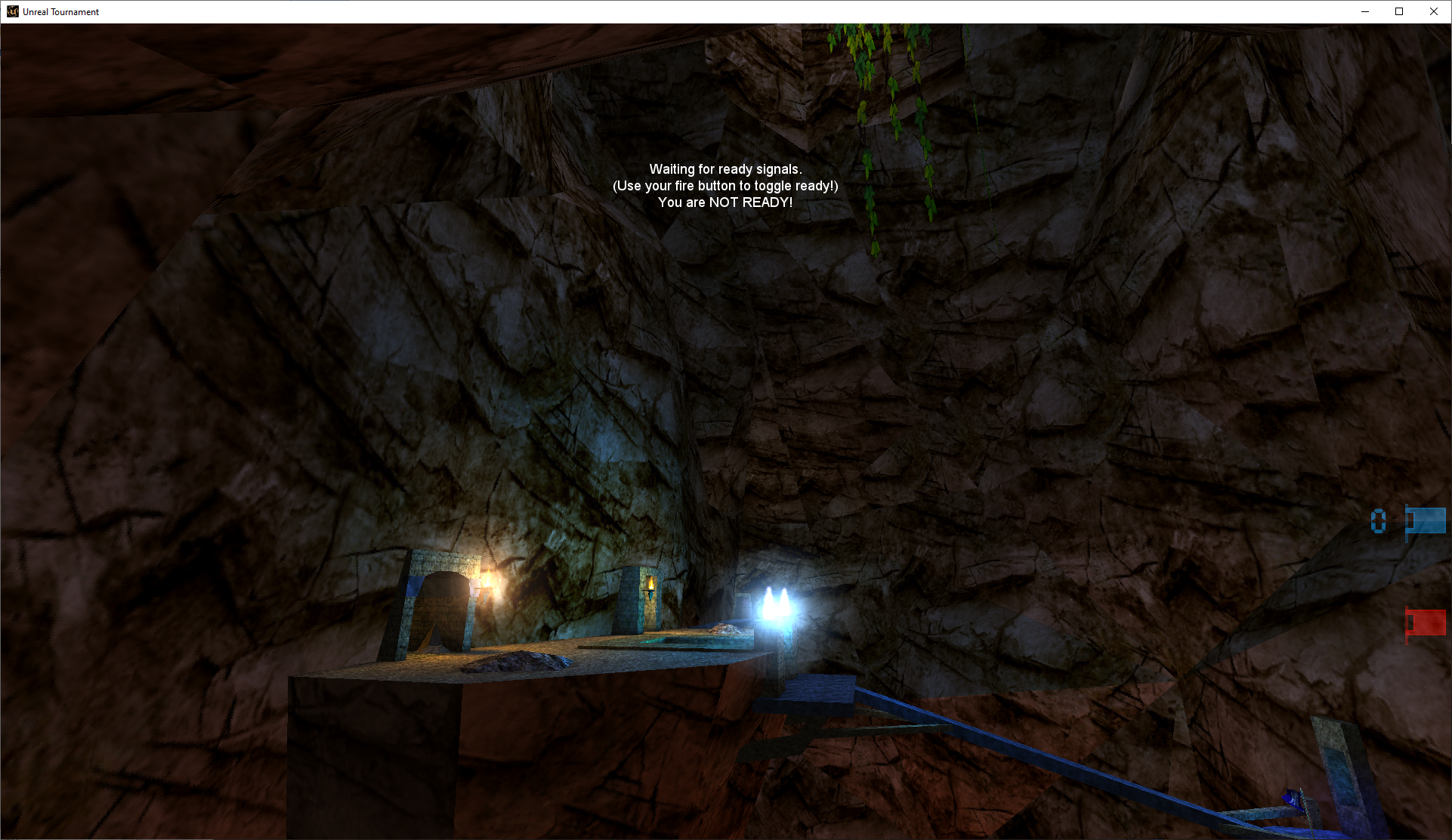Screen dimensions: 1452x840
Task: Click the blue team score digit
Action: pyautogui.click(x=1378, y=521)
